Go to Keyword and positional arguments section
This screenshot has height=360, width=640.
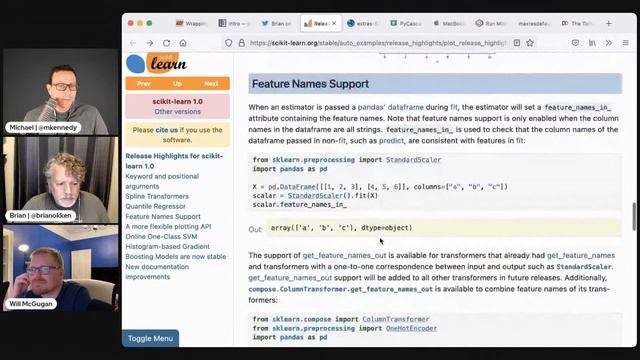pyautogui.click(x=162, y=181)
